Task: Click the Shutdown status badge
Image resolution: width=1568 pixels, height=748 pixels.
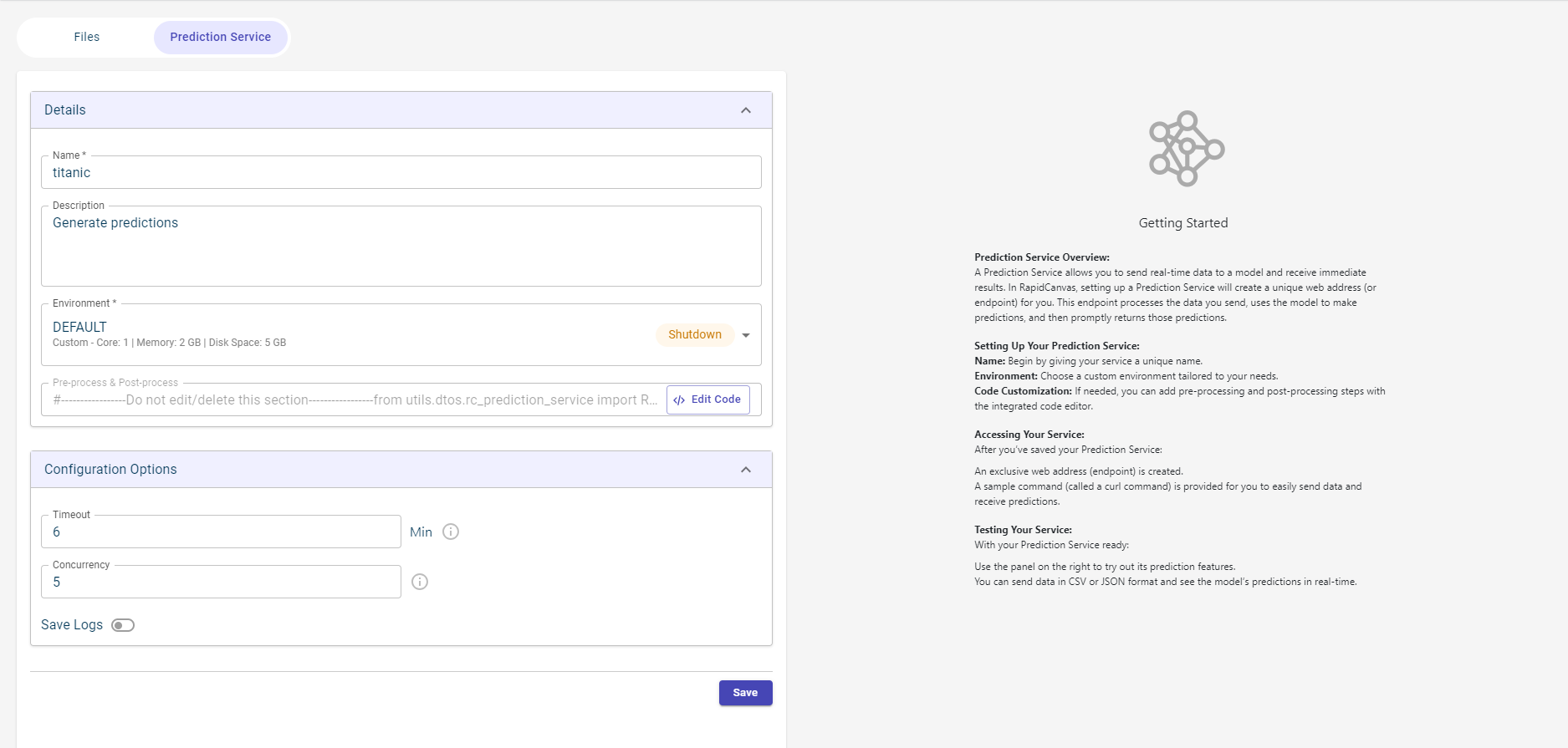Action: click(x=694, y=334)
